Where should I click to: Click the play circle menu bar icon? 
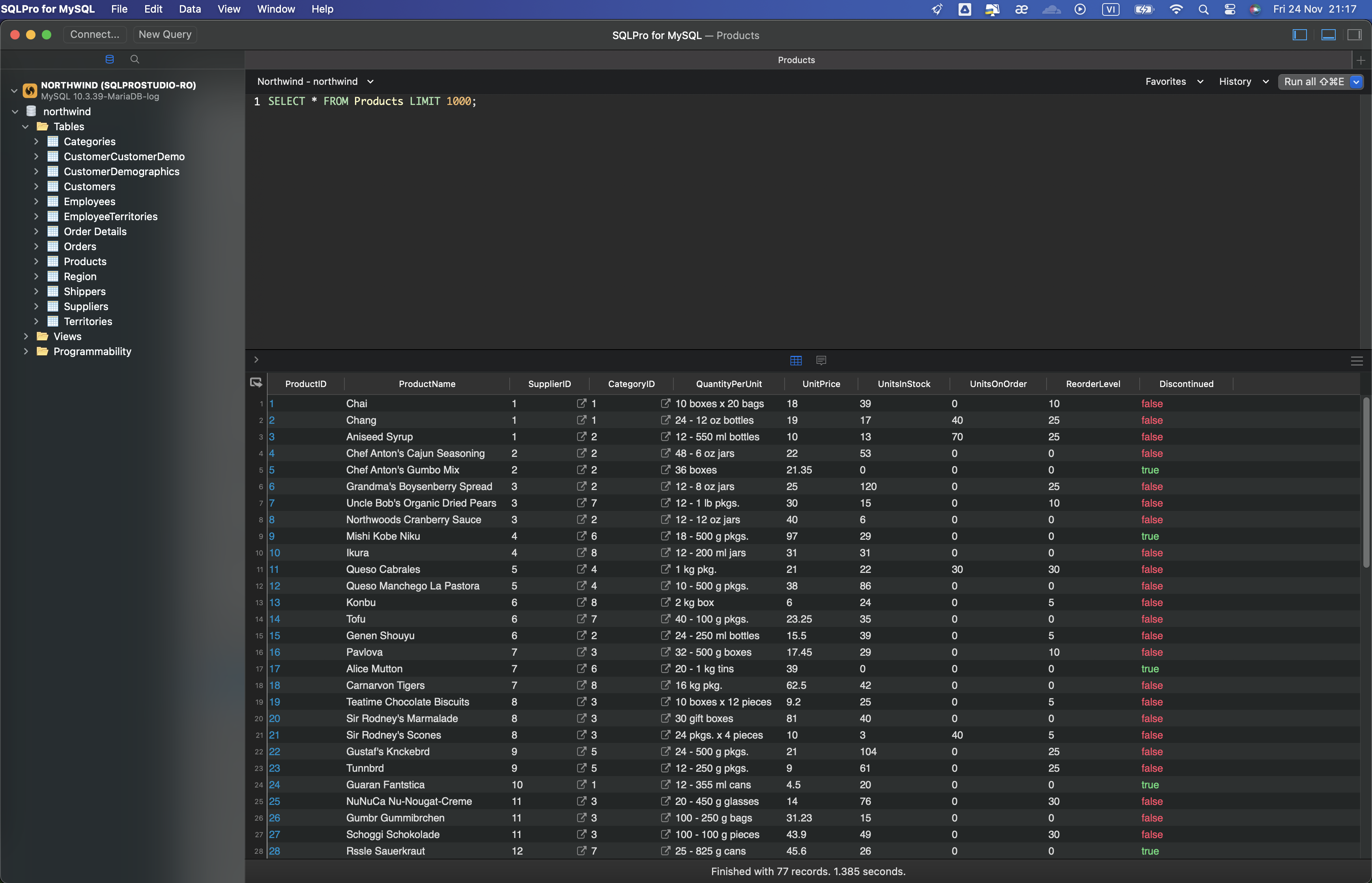(x=1080, y=9)
